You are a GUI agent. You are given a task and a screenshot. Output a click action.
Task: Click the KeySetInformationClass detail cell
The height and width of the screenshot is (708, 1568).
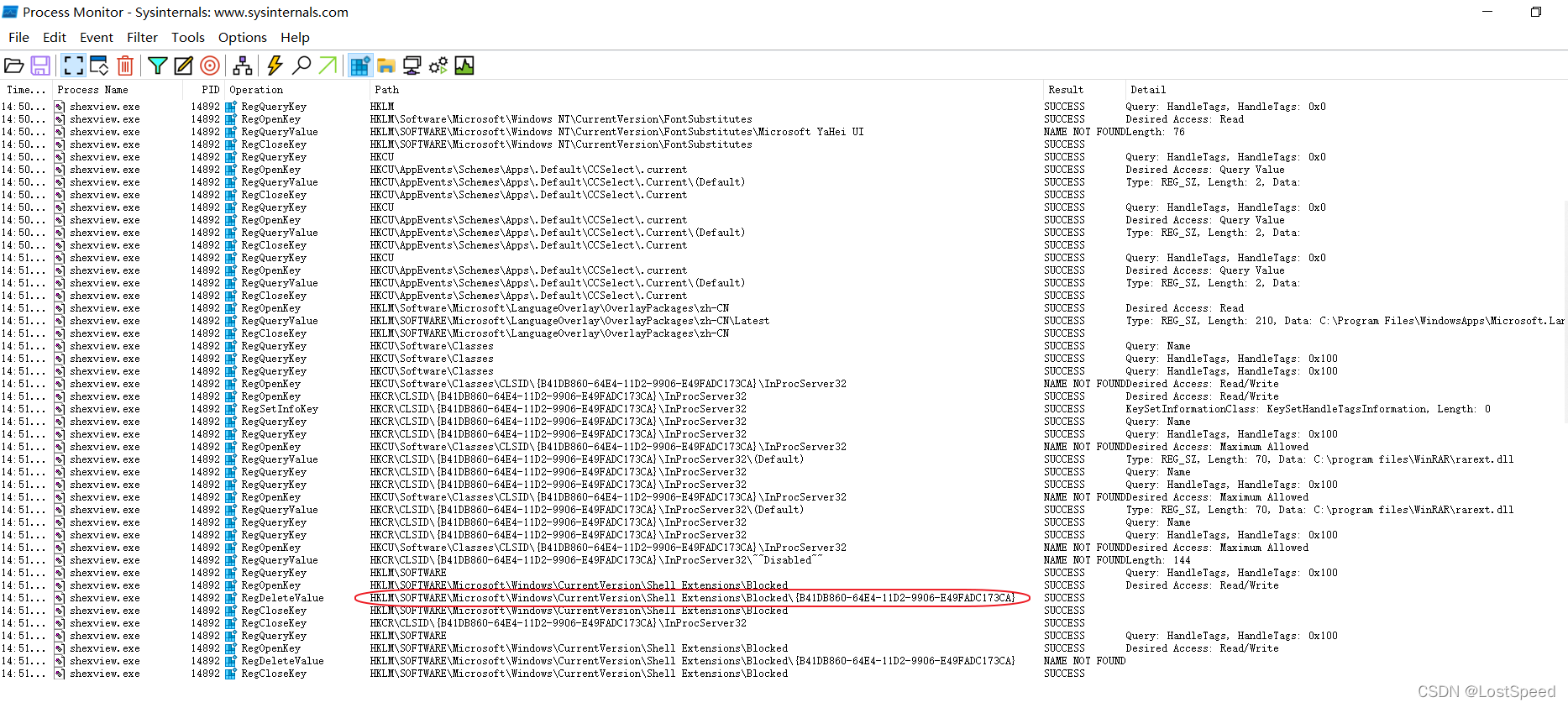[x=1308, y=409]
